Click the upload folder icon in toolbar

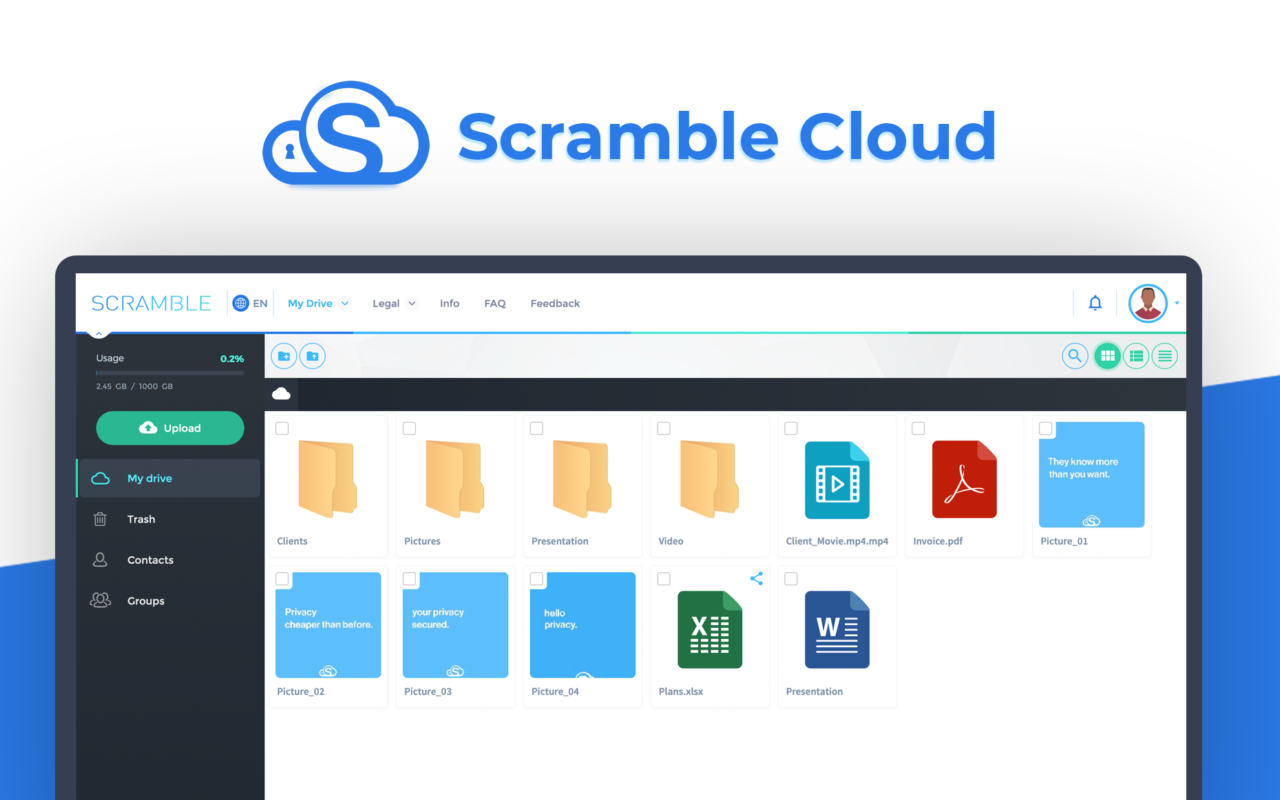(312, 356)
